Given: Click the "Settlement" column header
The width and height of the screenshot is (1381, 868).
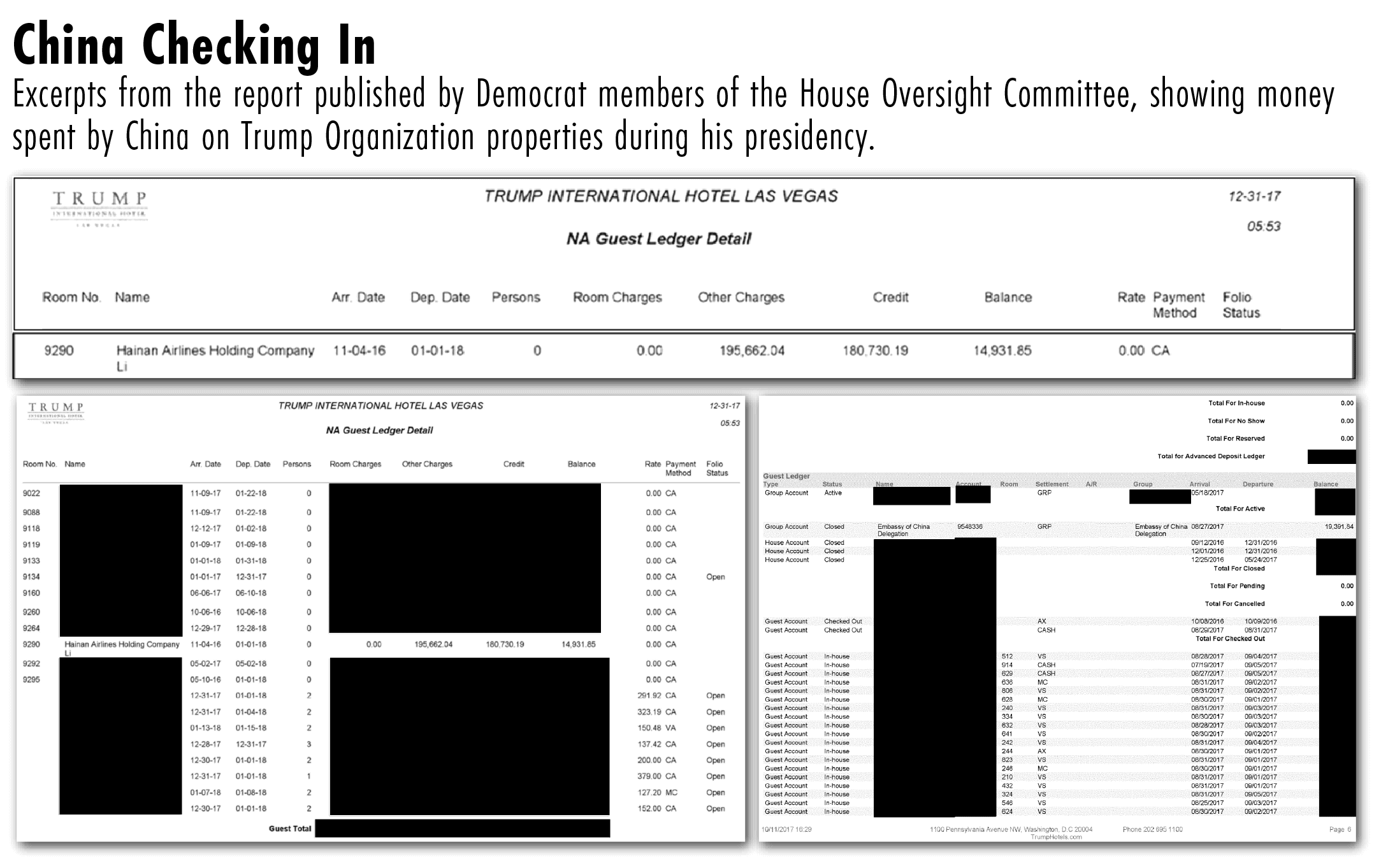Looking at the screenshot, I should pyautogui.click(x=1052, y=484).
